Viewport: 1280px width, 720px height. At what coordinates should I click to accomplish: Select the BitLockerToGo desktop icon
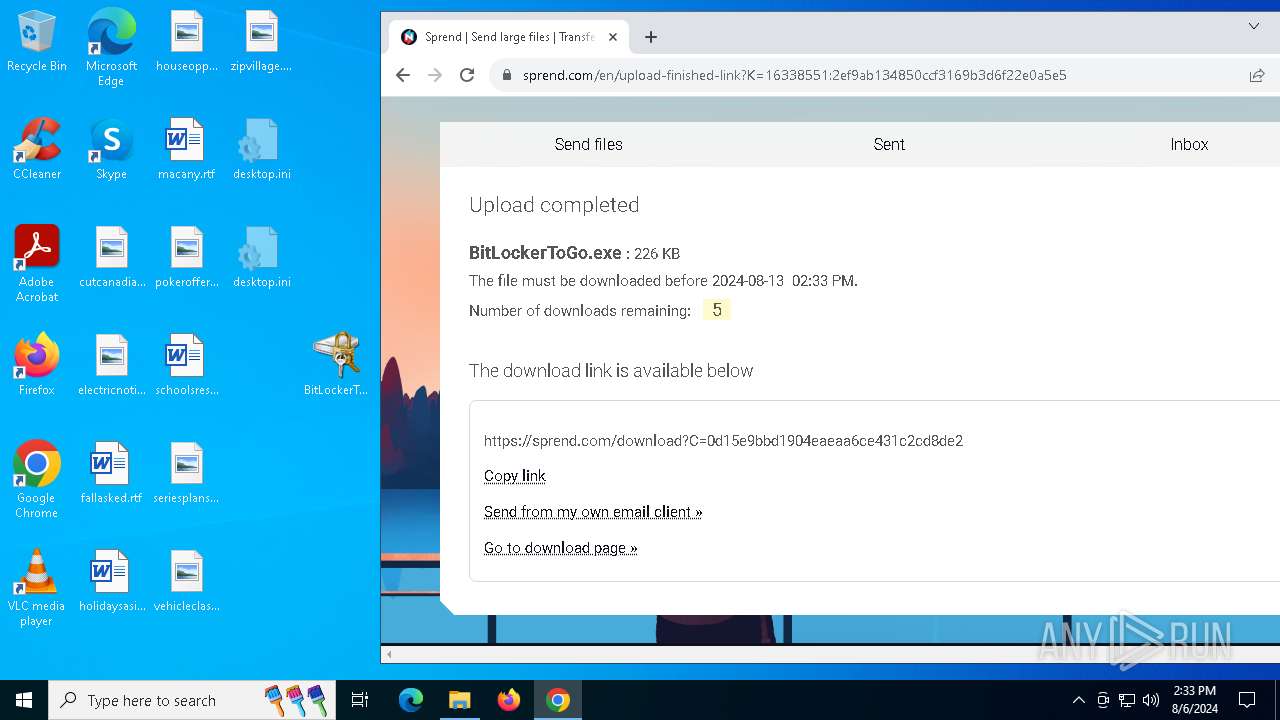click(336, 364)
